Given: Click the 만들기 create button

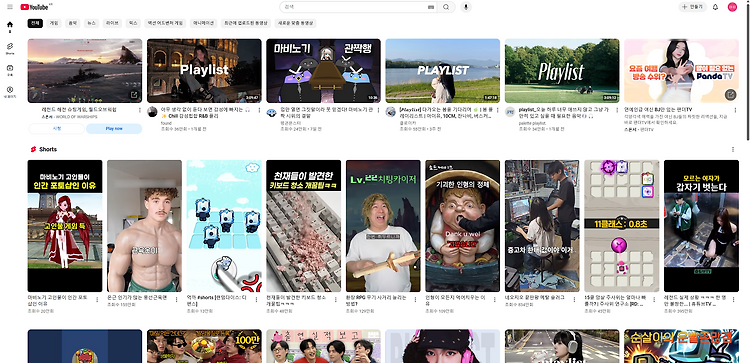Looking at the screenshot, I should coord(693,7).
